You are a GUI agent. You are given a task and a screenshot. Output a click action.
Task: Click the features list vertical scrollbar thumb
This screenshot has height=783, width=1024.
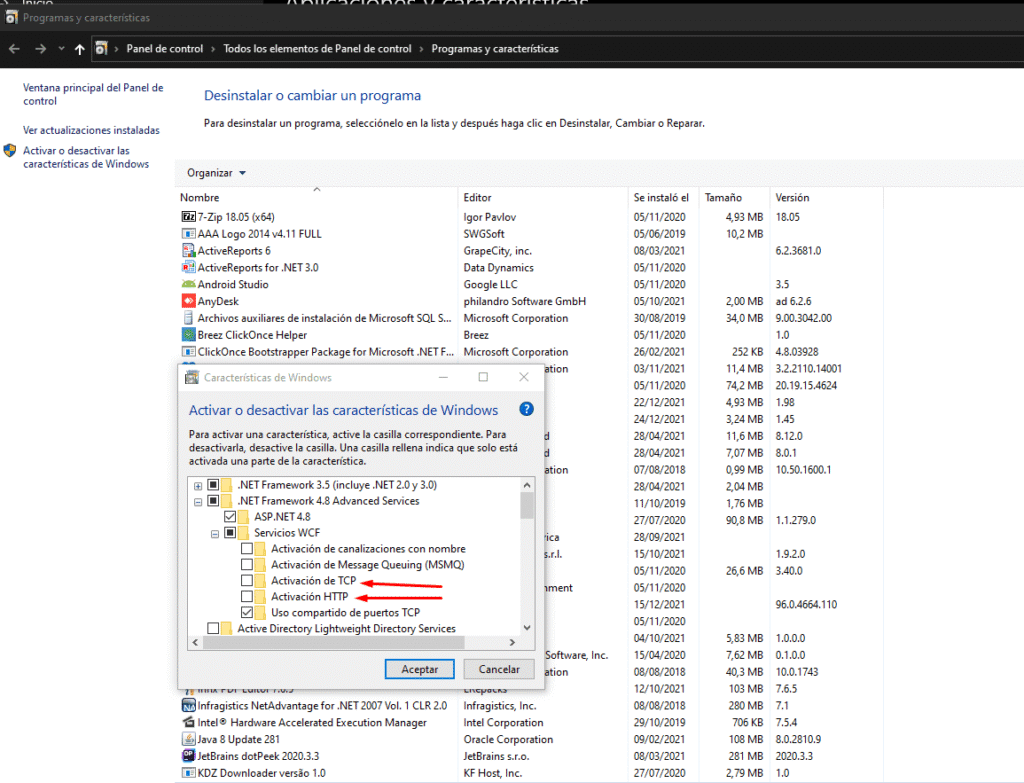[x=527, y=503]
